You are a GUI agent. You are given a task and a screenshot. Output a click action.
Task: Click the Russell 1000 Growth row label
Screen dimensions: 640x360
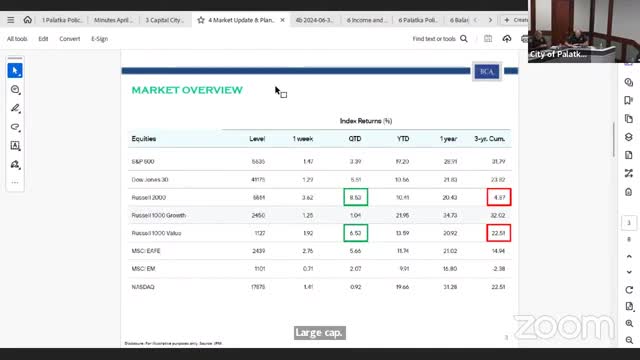tap(158, 215)
